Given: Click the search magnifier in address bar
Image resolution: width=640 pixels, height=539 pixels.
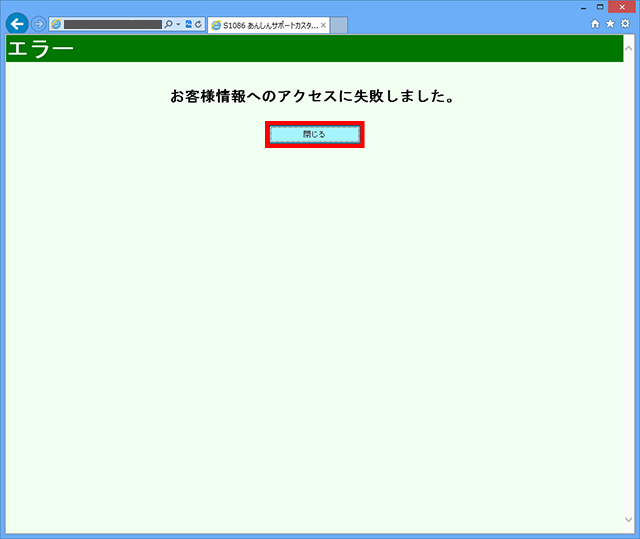Looking at the screenshot, I should point(168,24).
